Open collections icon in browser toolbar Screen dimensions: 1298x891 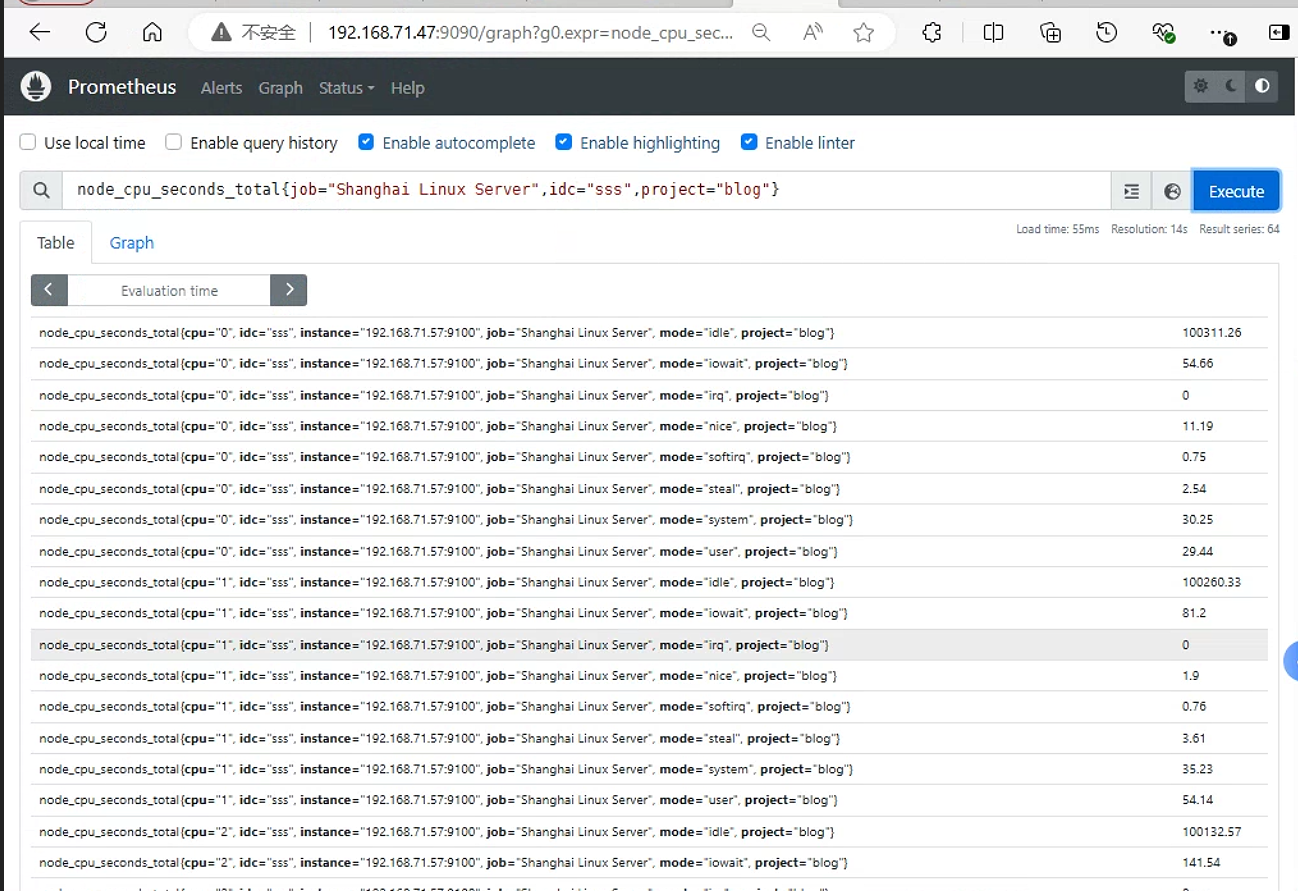click(1050, 33)
